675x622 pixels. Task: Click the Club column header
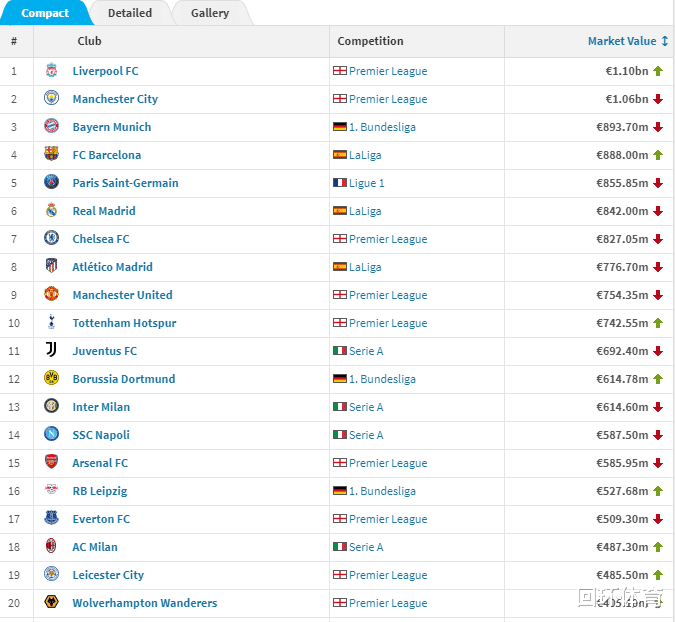click(x=89, y=41)
